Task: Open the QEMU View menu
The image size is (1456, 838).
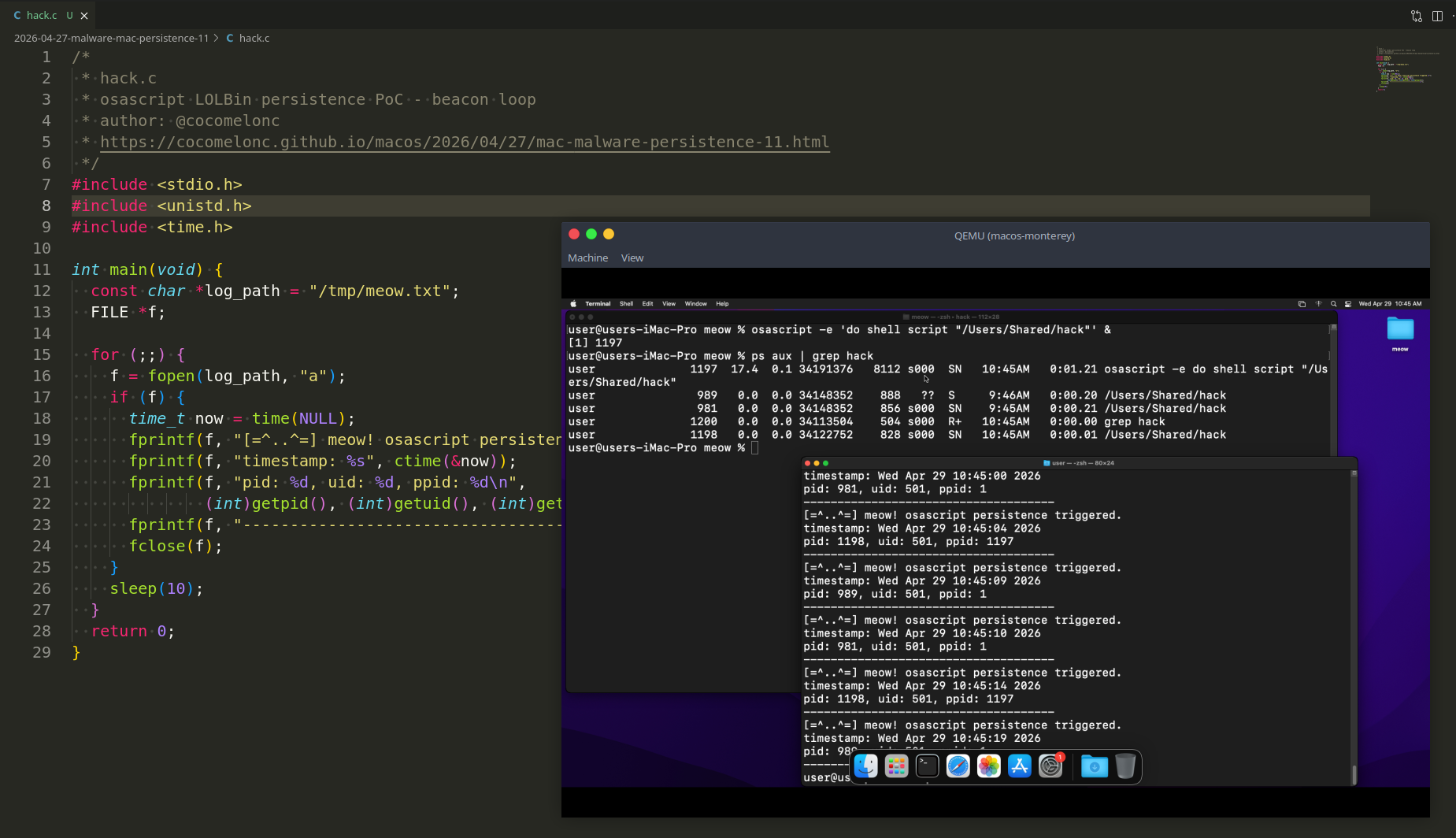Action: point(632,258)
